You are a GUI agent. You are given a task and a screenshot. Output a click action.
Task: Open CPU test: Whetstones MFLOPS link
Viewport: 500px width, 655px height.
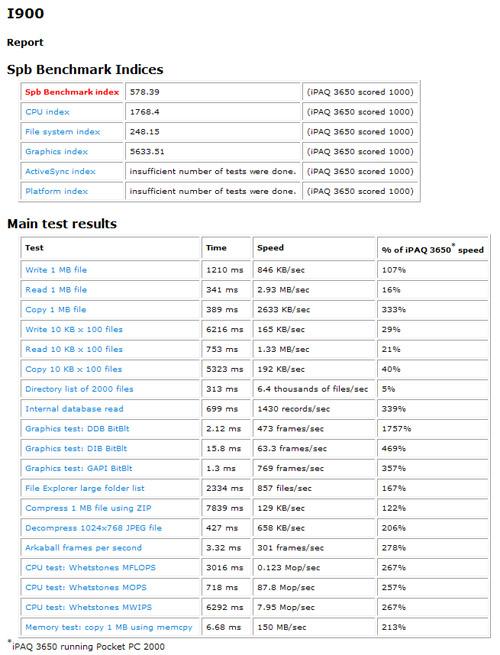pyautogui.click(x=90, y=568)
